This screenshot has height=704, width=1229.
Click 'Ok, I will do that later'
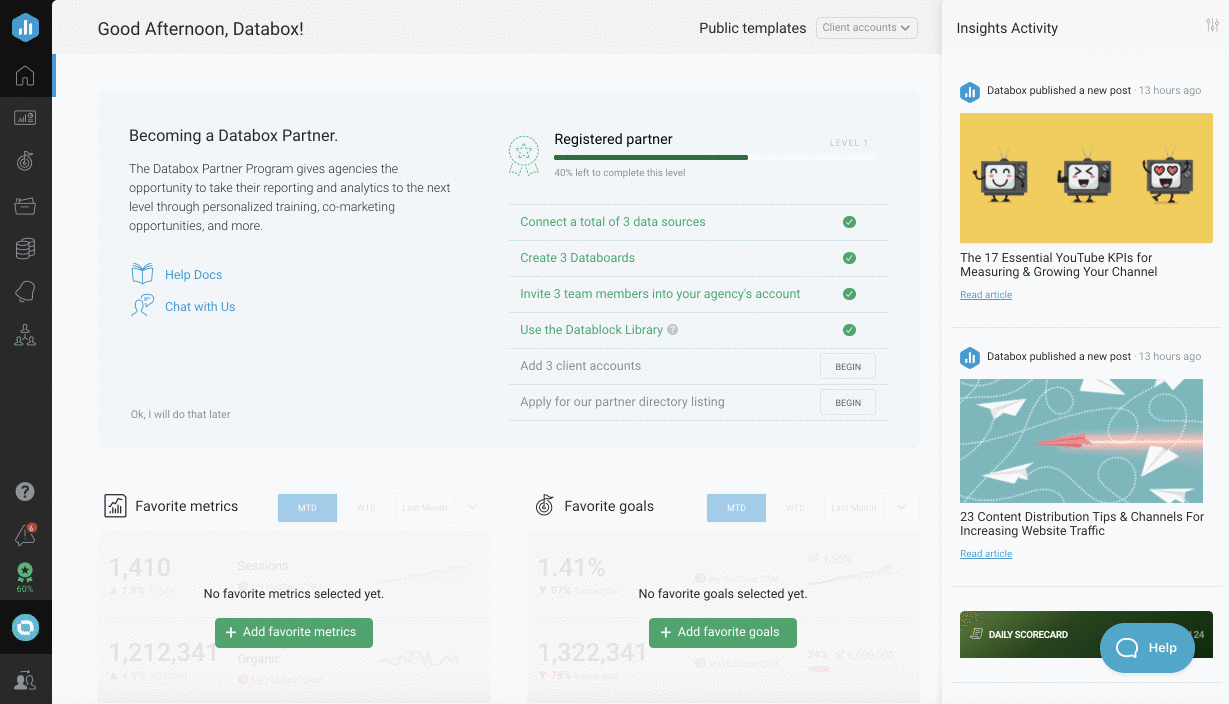(181, 414)
